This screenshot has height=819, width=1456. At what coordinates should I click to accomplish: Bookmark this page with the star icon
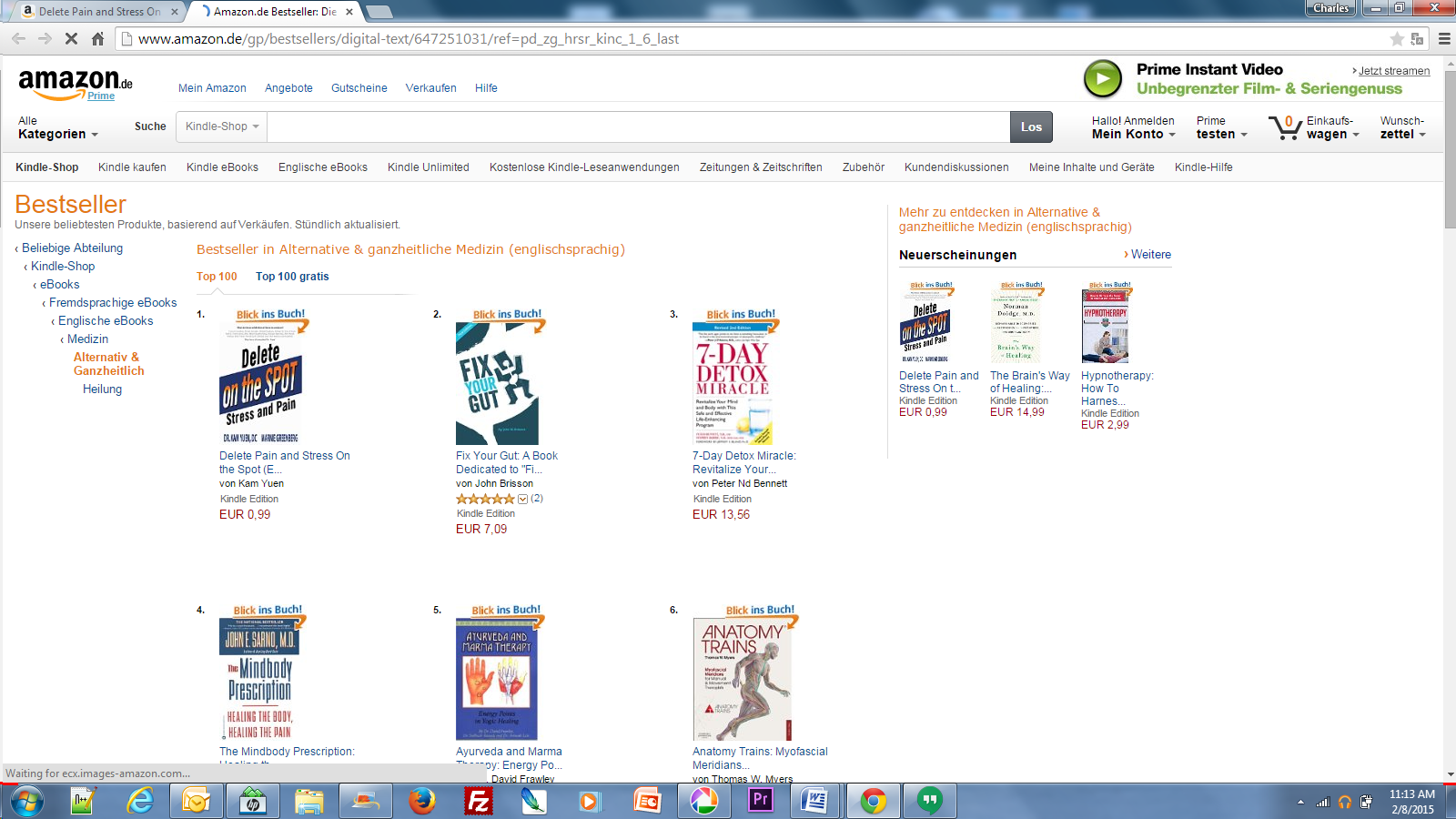[1397, 38]
